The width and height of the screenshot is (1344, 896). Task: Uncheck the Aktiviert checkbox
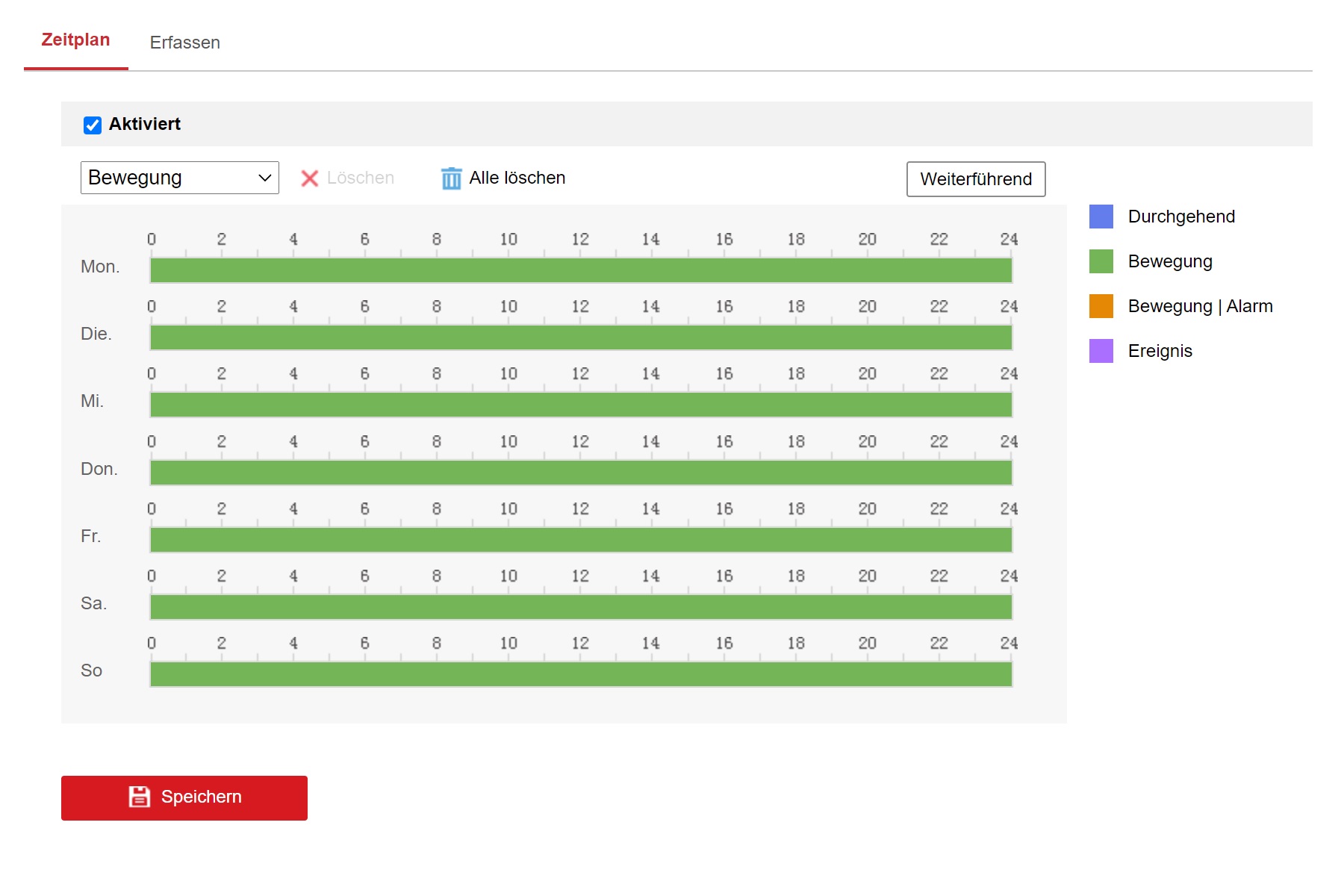pos(93,125)
